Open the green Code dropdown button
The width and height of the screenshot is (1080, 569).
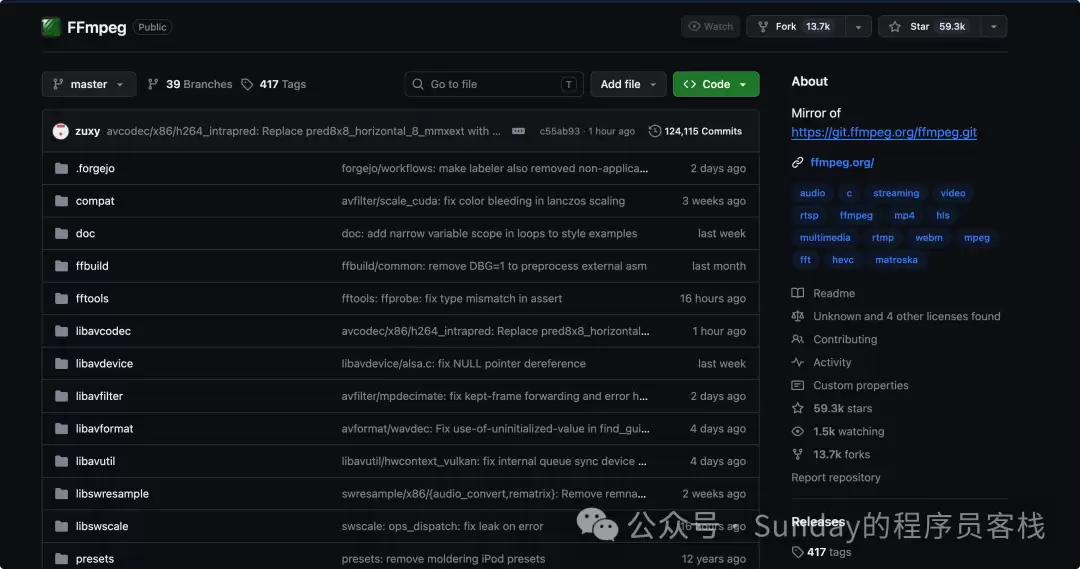click(x=716, y=84)
